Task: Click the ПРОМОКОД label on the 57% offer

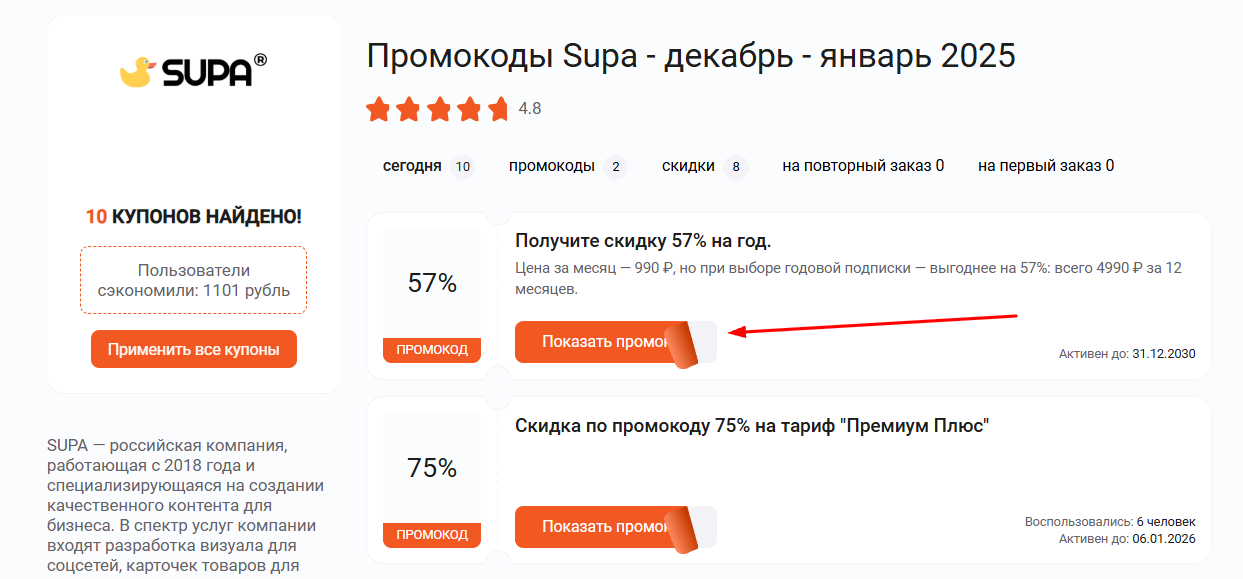Action: tap(431, 349)
